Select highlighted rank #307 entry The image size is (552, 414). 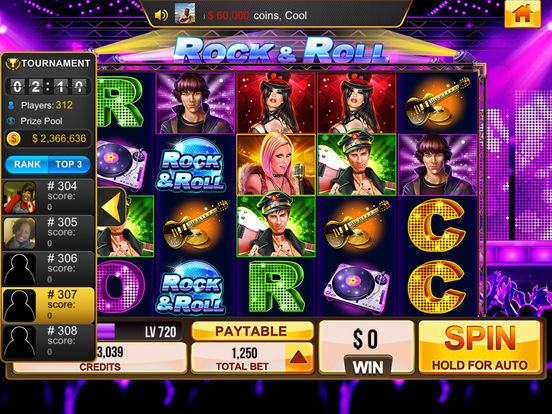pyautogui.click(x=48, y=305)
